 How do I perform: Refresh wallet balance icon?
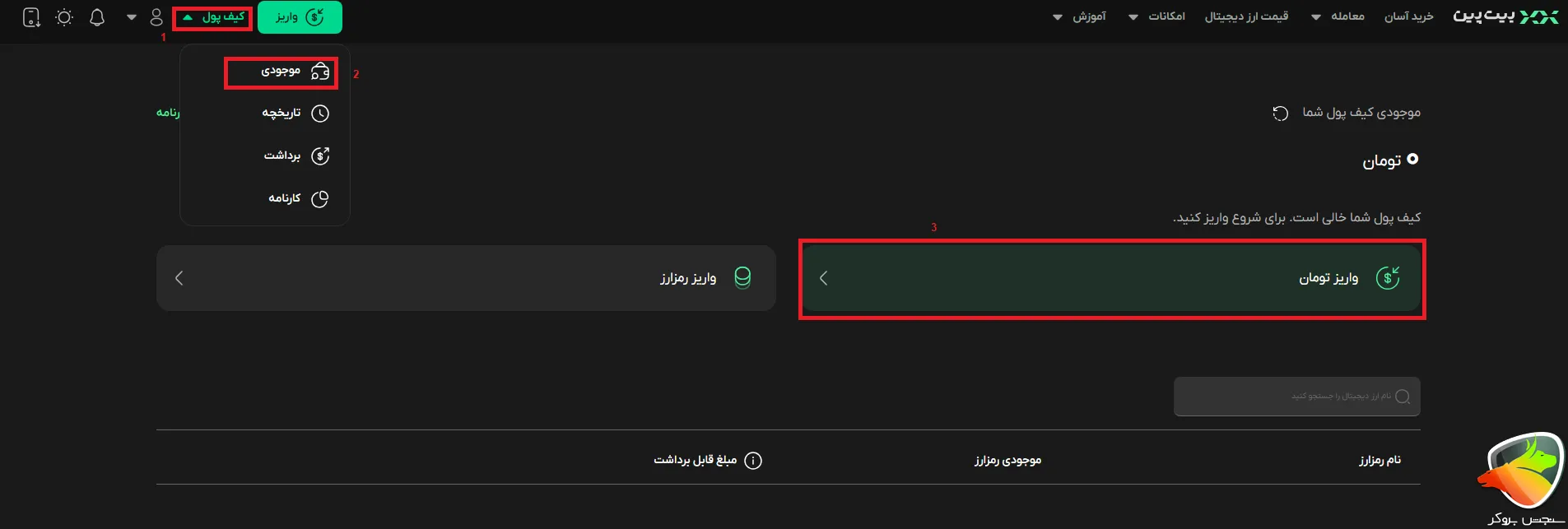pos(1280,113)
